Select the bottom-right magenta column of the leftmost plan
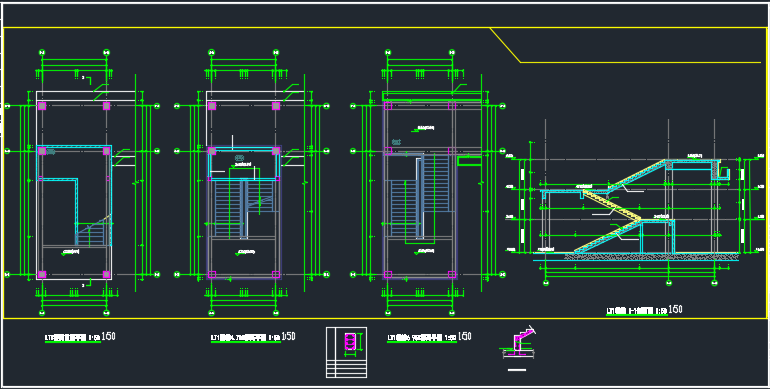770x389 pixels. coord(106,275)
